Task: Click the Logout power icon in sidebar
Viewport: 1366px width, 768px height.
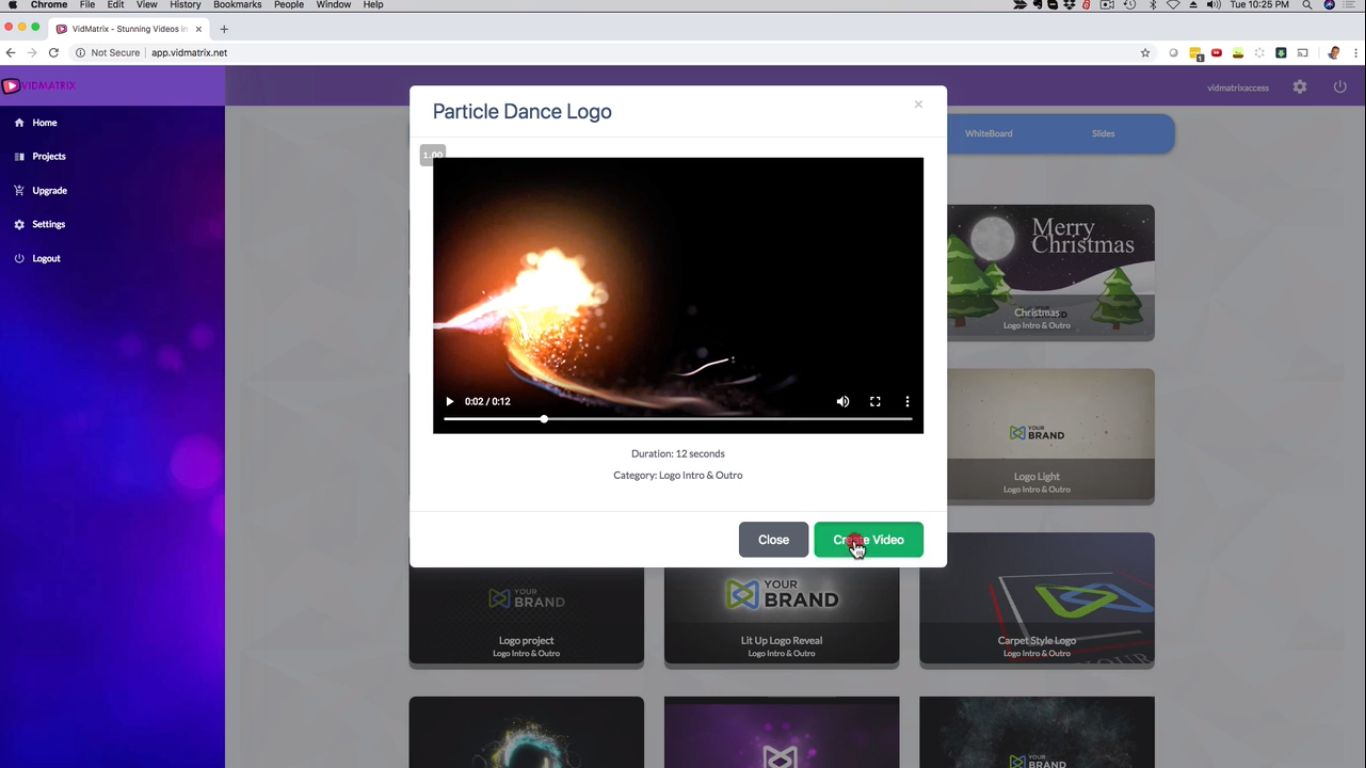Action: 19,259
